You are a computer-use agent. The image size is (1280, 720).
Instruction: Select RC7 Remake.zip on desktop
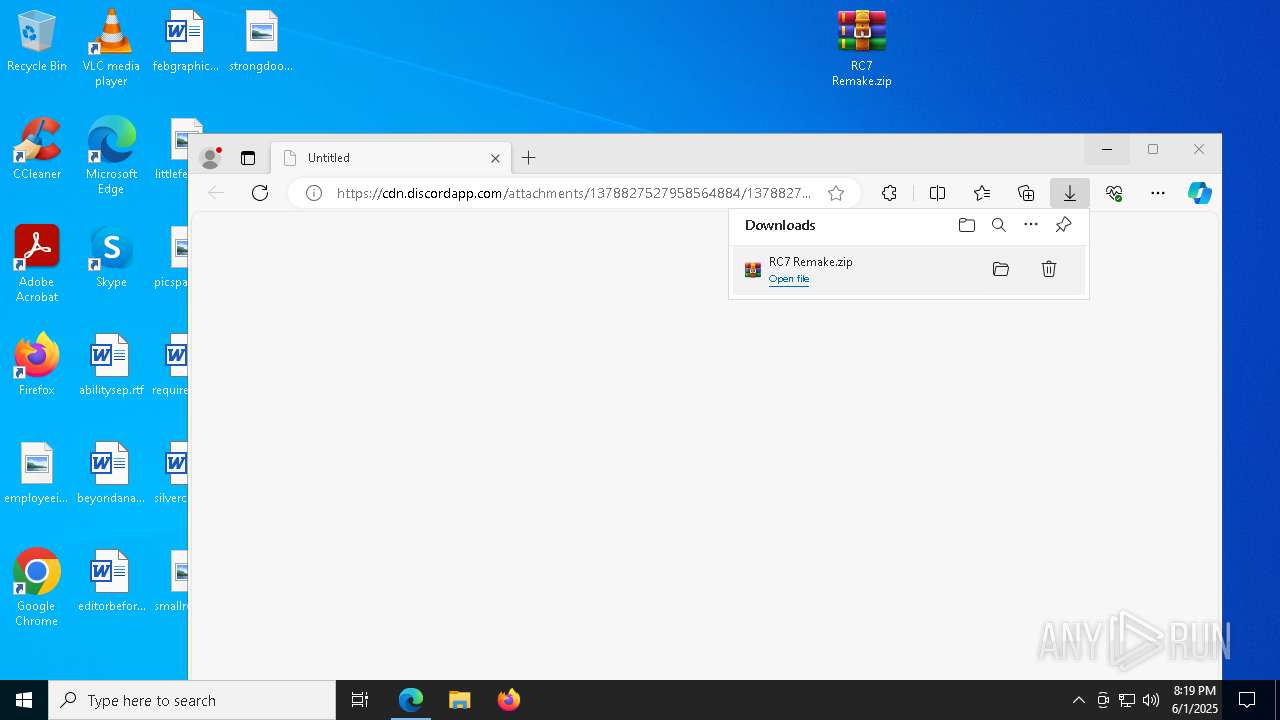(861, 48)
